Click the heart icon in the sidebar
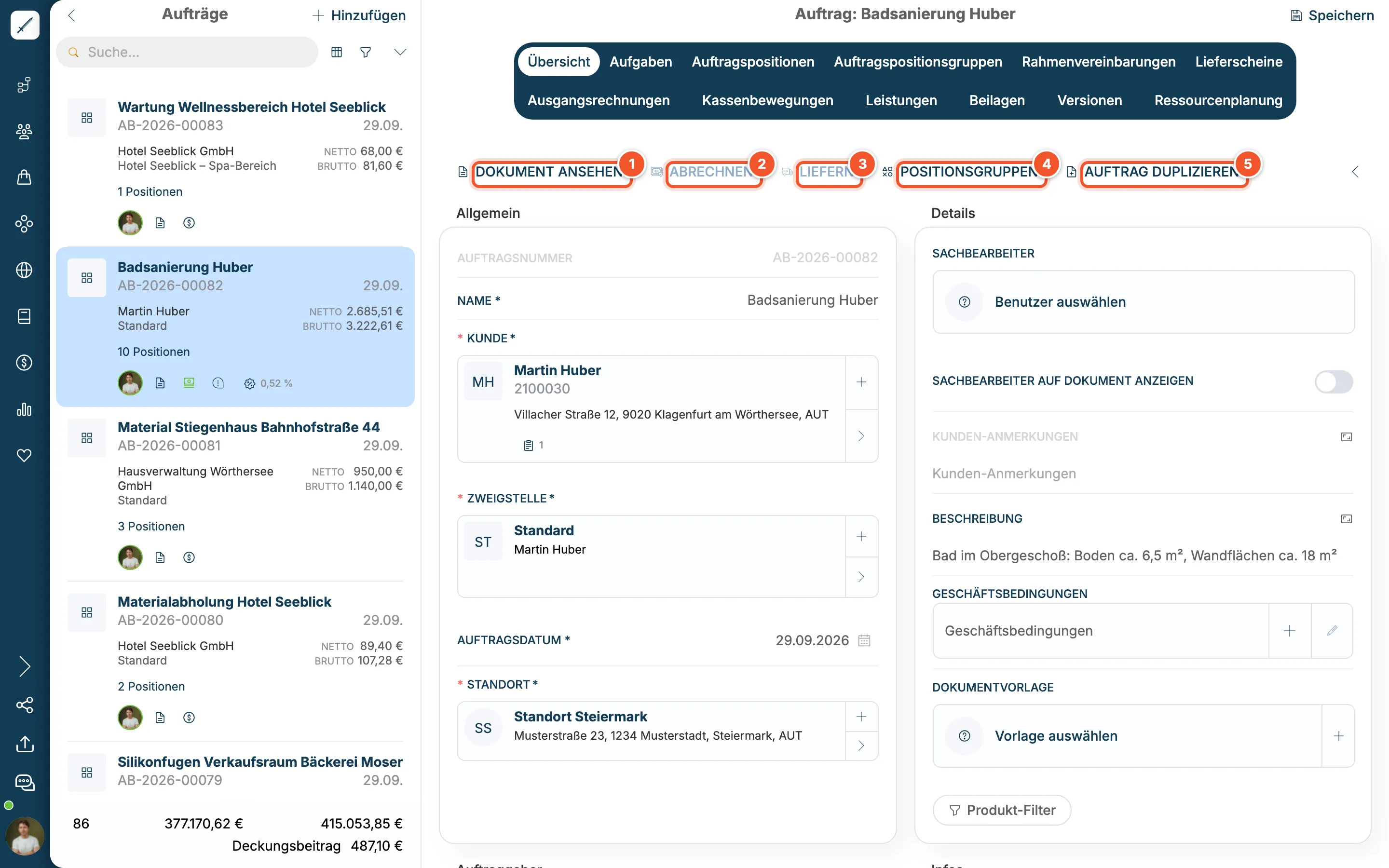This screenshot has width=1389, height=868. [24, 455]
